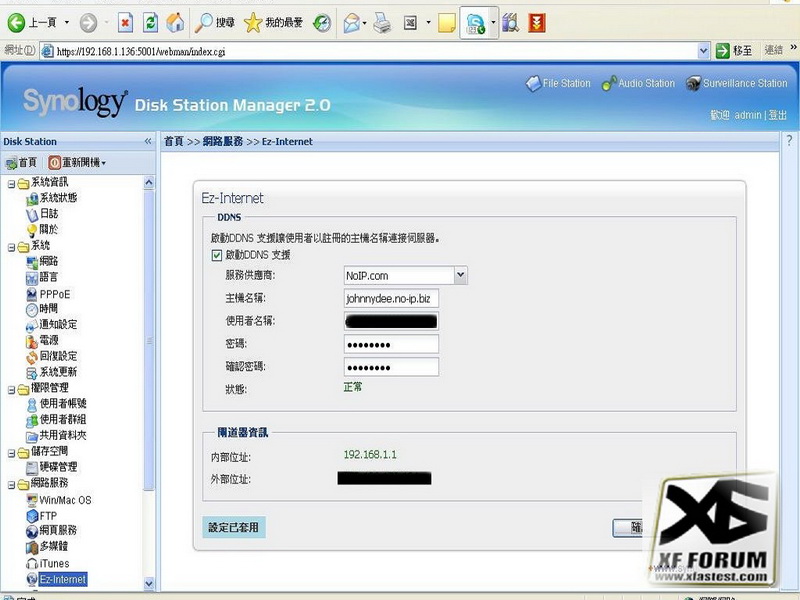800x600 pixels.
Task: Click the 主機名稱 hostname field
Action: (391, 298)
